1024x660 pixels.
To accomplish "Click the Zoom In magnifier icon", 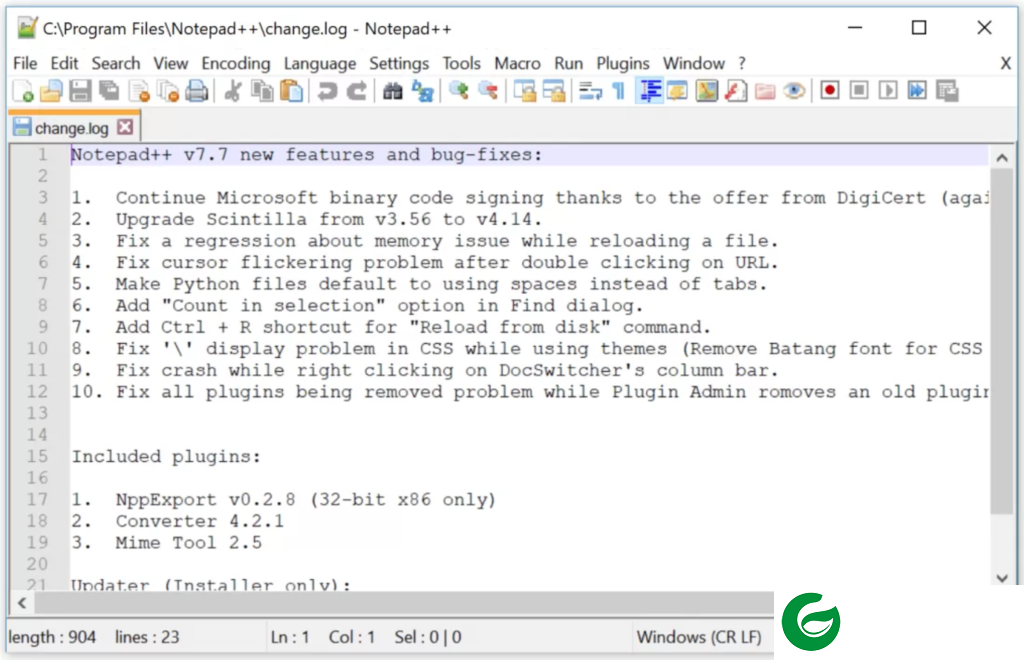I will pos(458,91).
